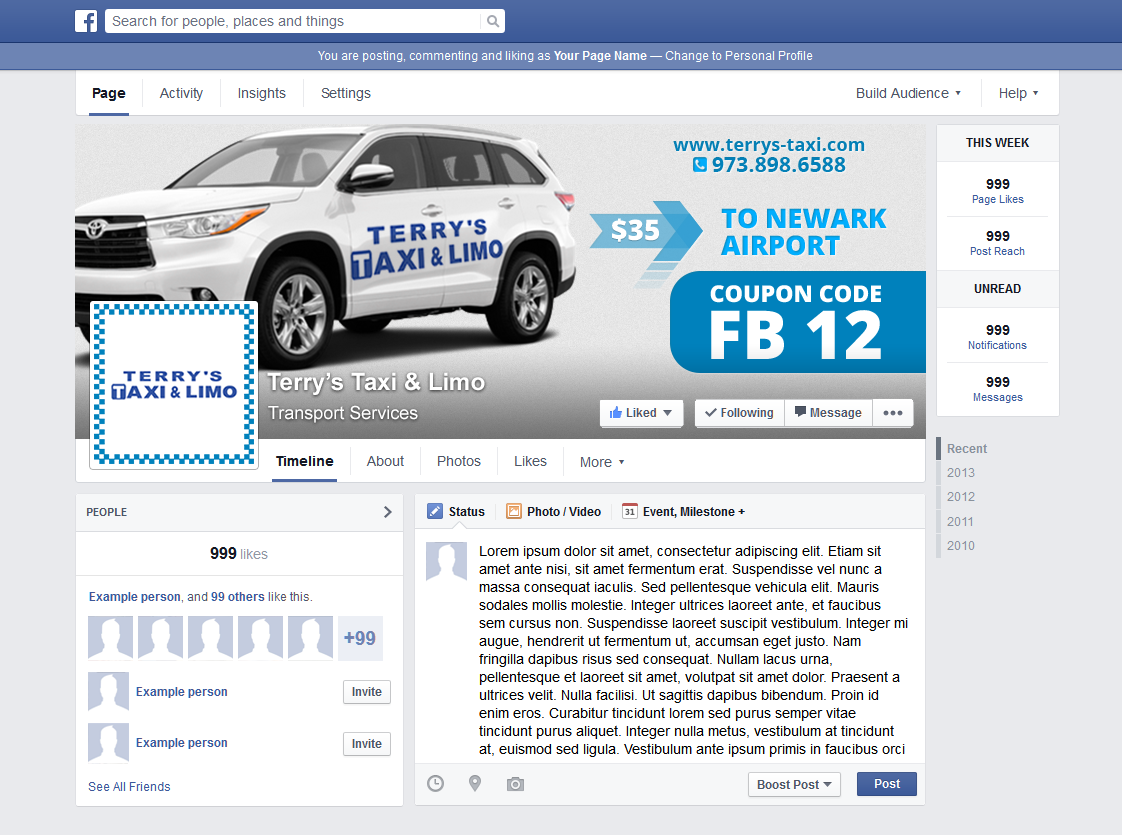
Task: Expand the Boost Post dropdown
Action: coord(794,784)
